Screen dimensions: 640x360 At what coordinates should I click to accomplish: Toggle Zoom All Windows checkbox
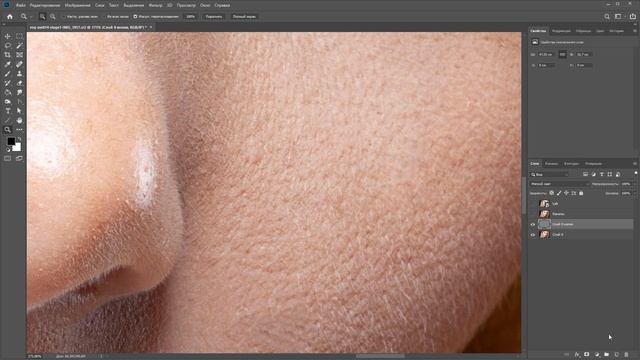pyautogui.click(x=104, y=17)
